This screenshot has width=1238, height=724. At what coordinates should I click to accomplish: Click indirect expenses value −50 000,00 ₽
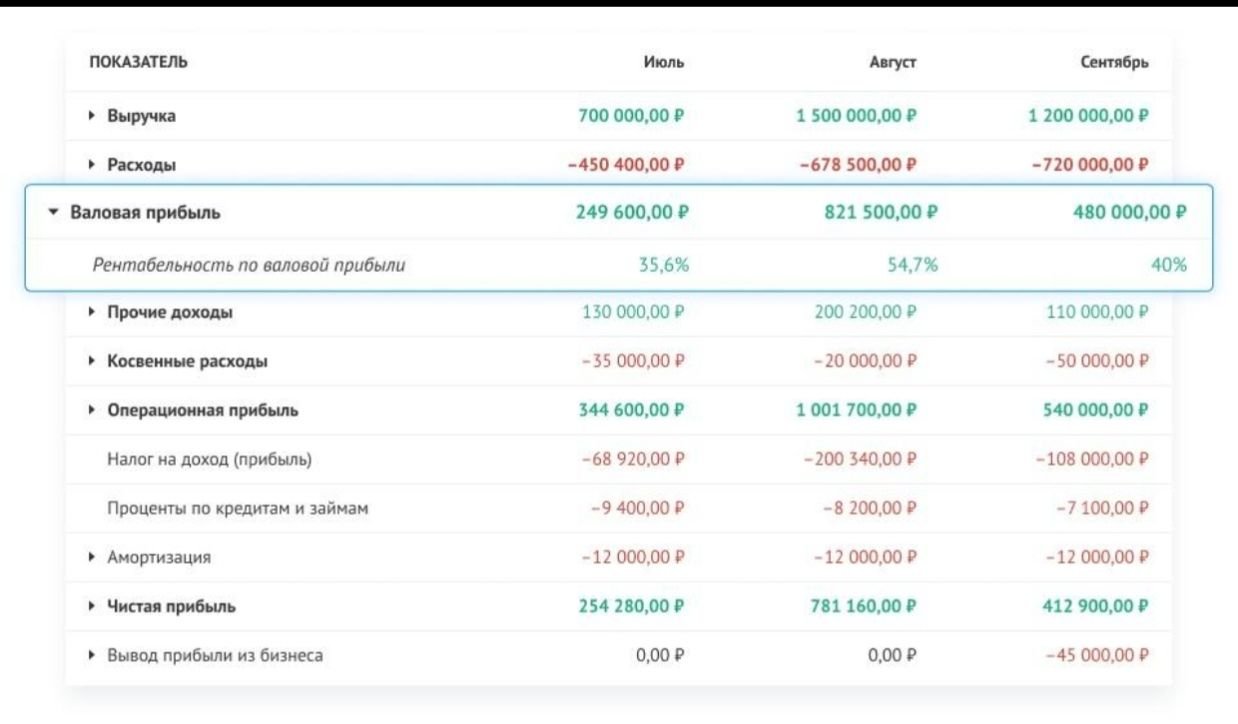click(x=1097, y=361)
